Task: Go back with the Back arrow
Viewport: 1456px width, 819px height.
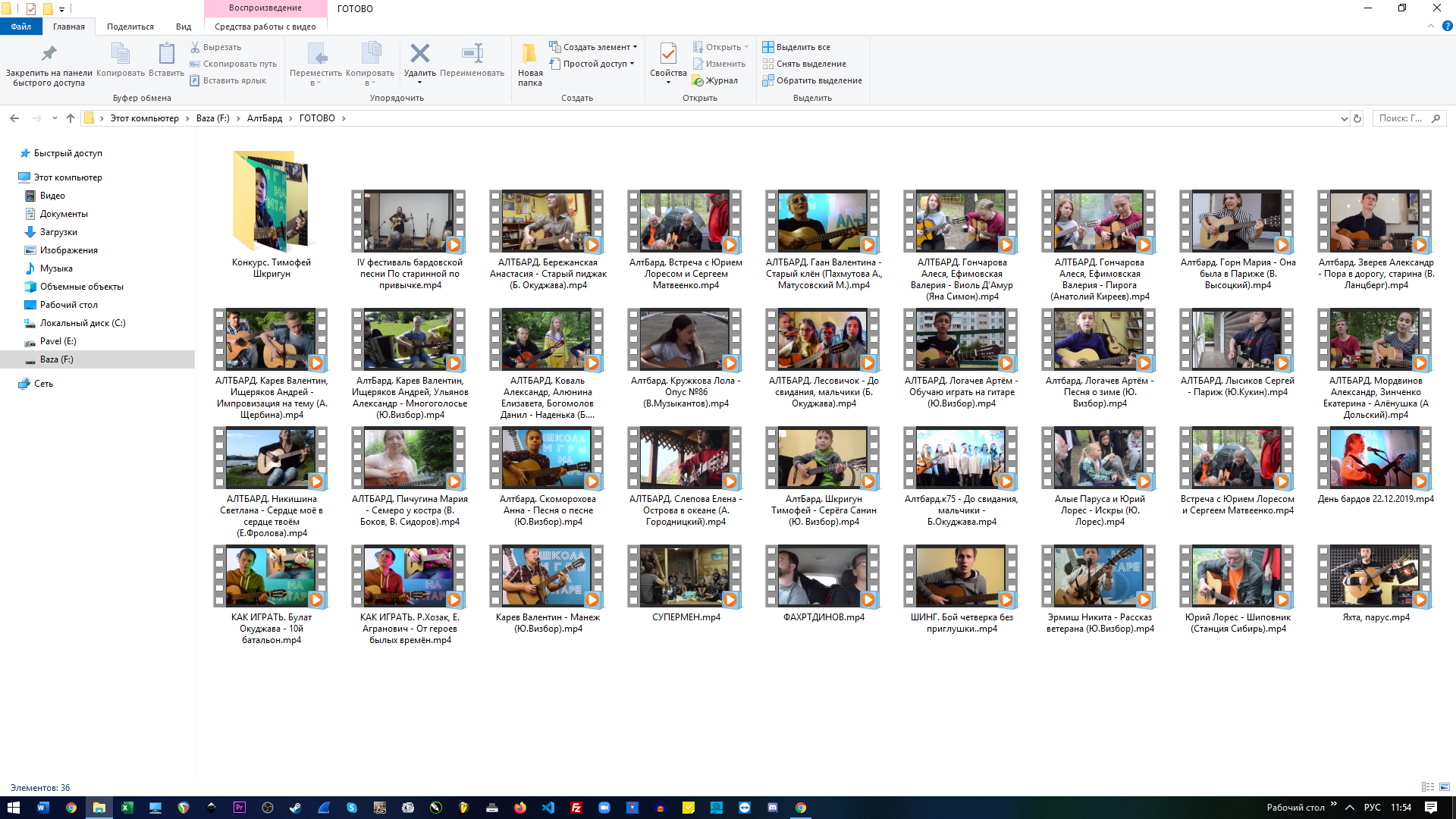Action: tap(14, 118)
